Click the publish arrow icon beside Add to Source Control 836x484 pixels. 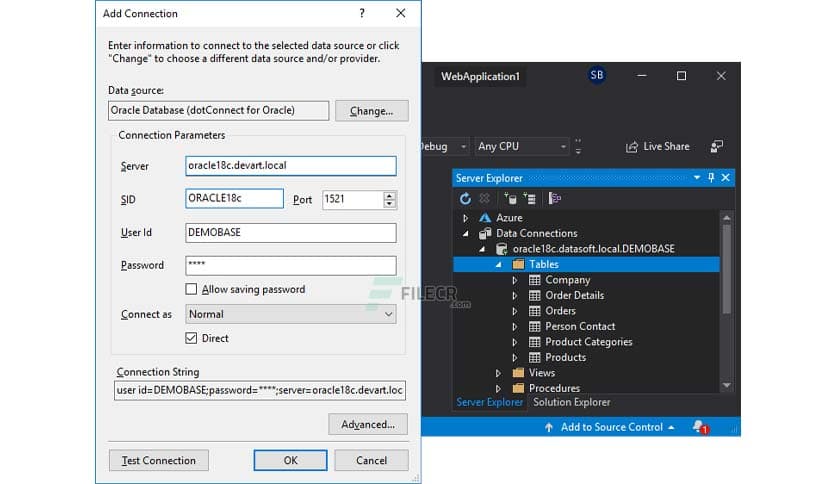[549, 427]
